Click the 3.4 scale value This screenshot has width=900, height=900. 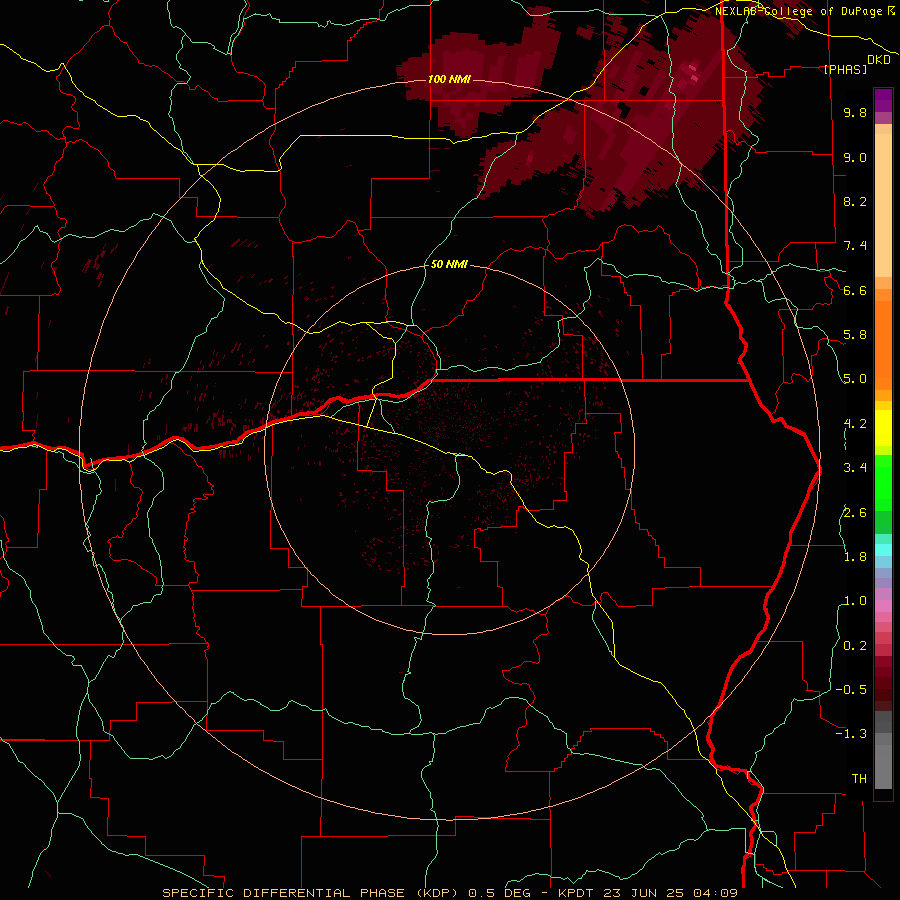tap(855, 468)
